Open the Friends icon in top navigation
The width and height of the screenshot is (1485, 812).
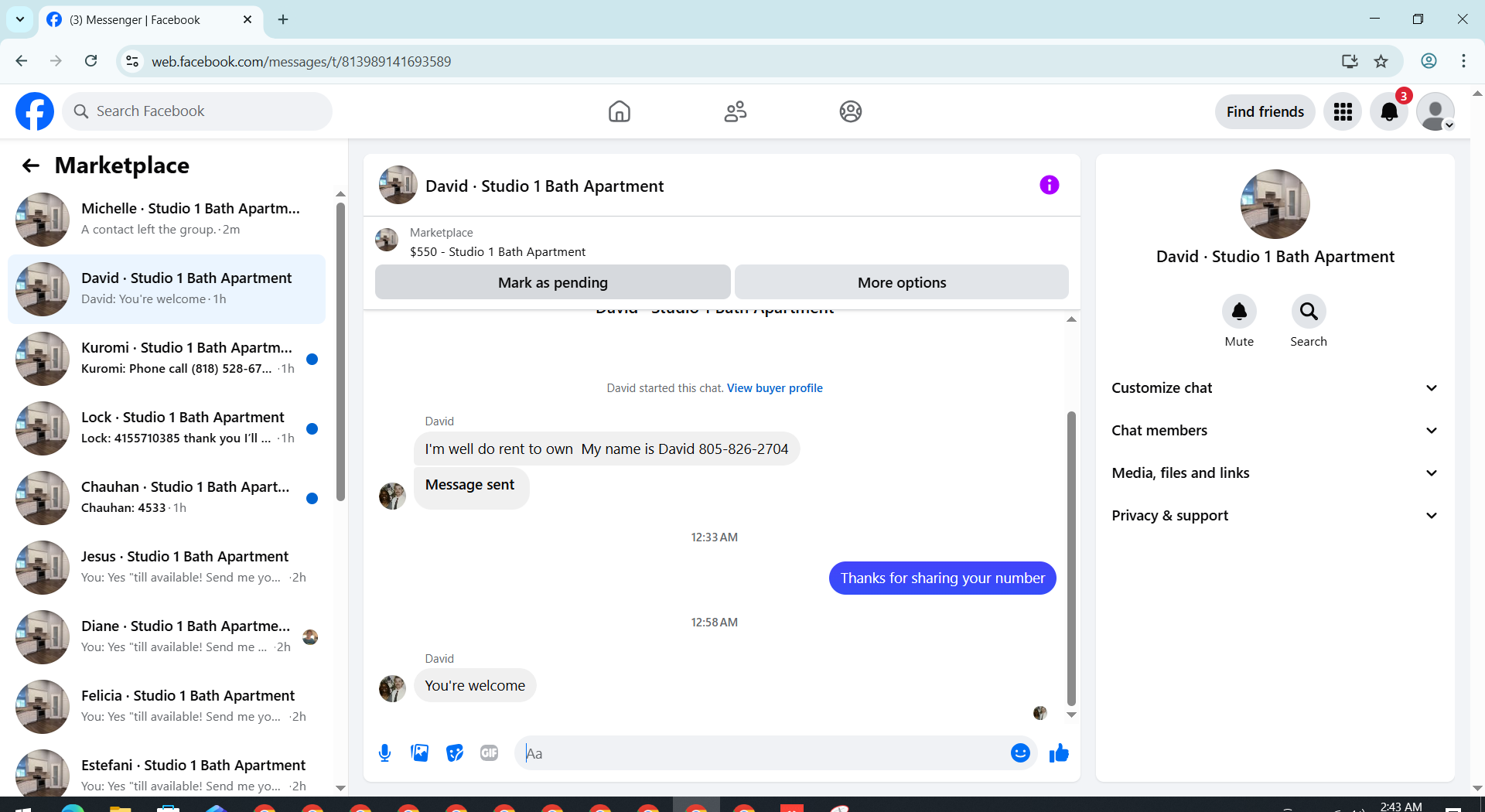click(736, 111)
